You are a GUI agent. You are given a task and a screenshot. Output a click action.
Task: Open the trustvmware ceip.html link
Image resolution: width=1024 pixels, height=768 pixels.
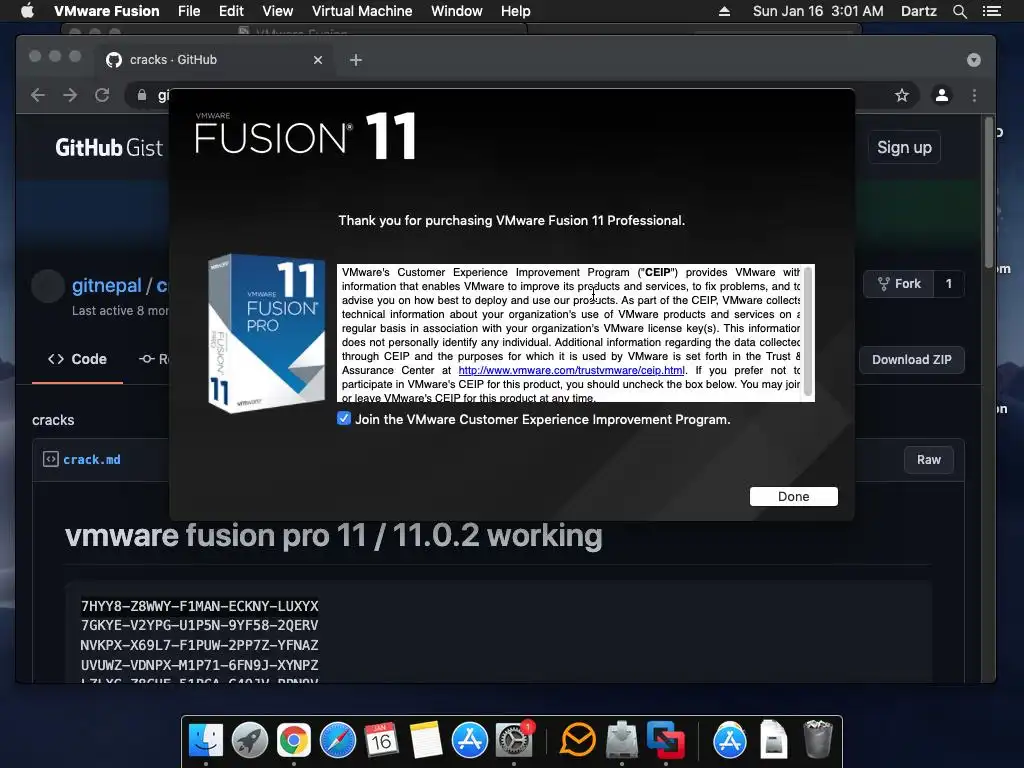tap(571, 370)
